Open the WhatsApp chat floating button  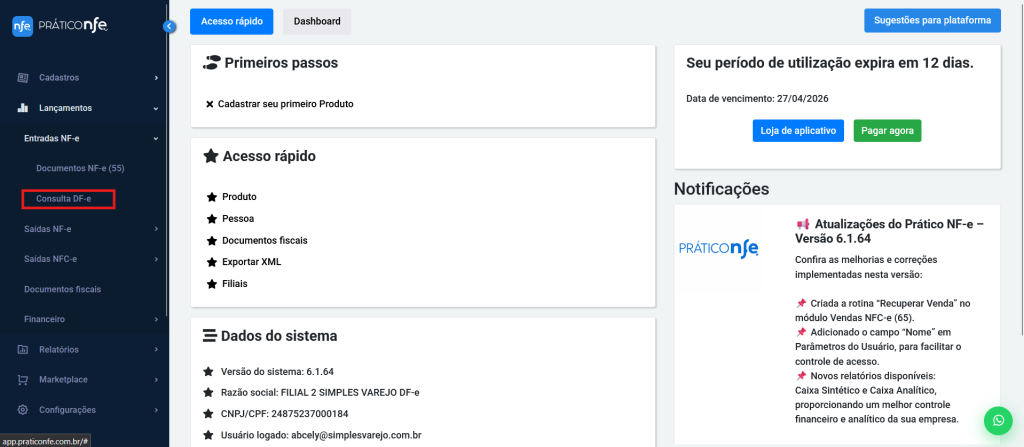(x=997, y=420)
